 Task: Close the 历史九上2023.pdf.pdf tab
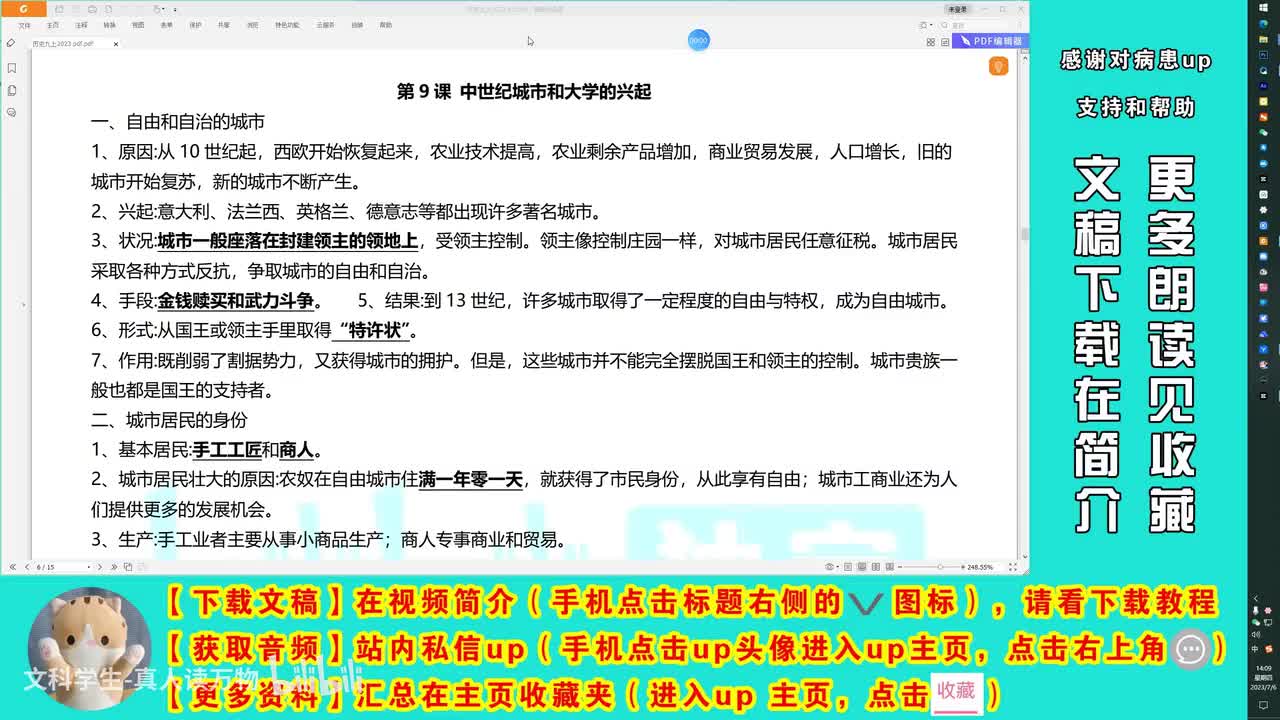[x=116, y=44]
